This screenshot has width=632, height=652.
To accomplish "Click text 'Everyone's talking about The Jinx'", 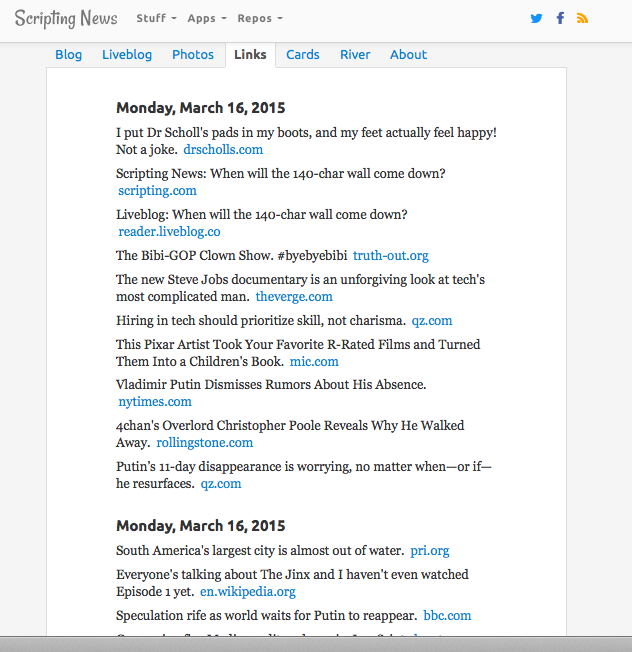I will click(213, 575).
